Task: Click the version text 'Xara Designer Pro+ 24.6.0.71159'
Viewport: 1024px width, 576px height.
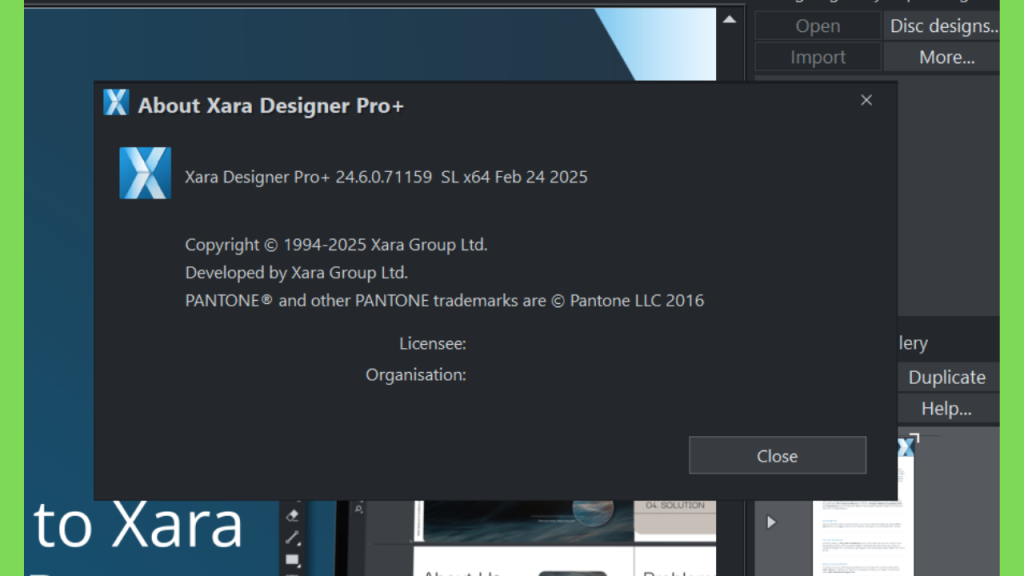Action: [308, 177]
